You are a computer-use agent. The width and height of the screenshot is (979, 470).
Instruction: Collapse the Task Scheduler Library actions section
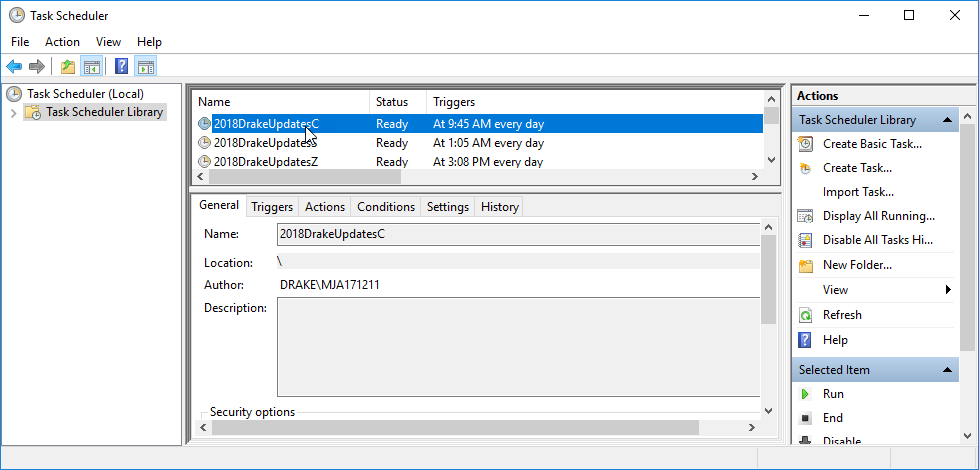click(x=950, y=120)
